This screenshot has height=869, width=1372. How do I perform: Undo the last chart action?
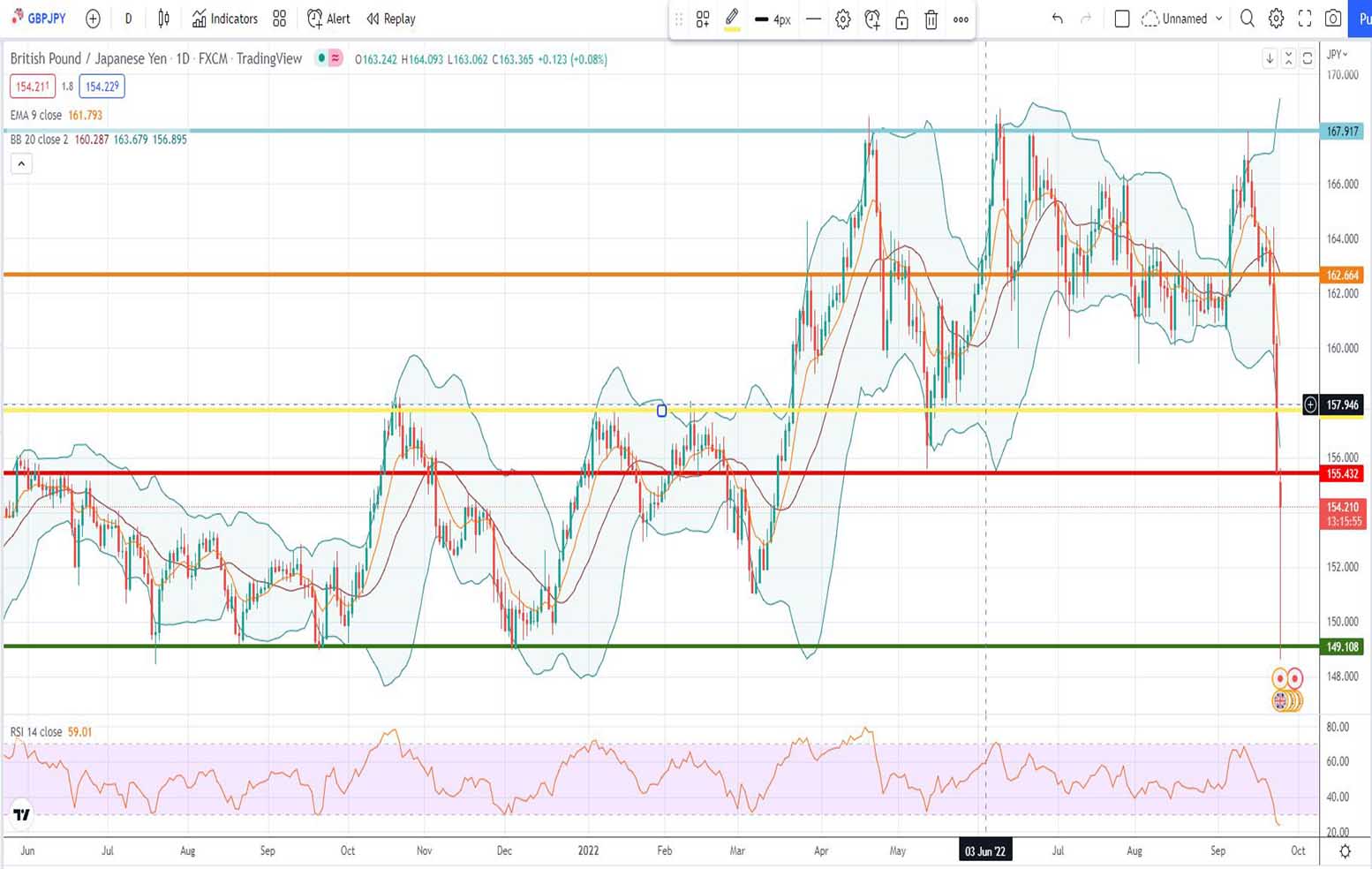[1057, 19]
